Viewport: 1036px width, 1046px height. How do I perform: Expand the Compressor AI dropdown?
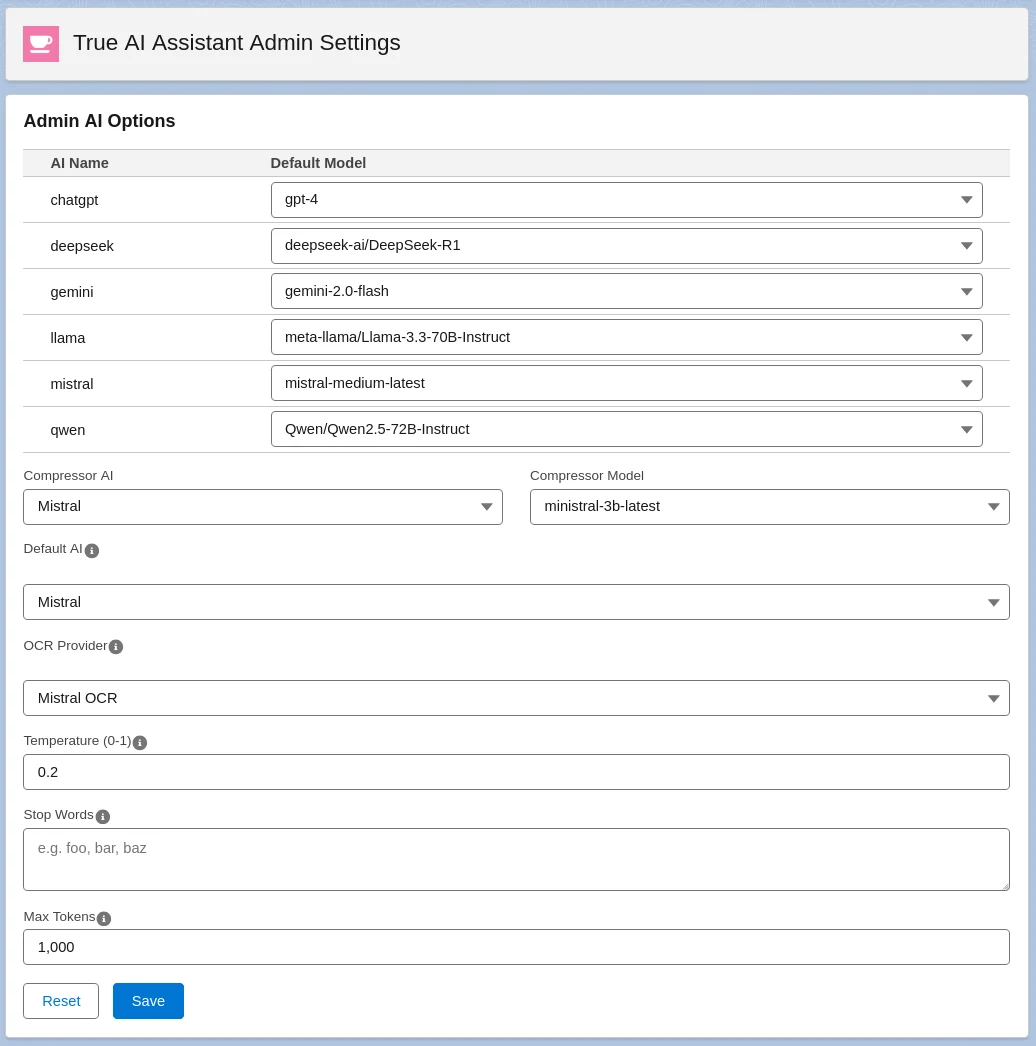click(x=263, y=507)
